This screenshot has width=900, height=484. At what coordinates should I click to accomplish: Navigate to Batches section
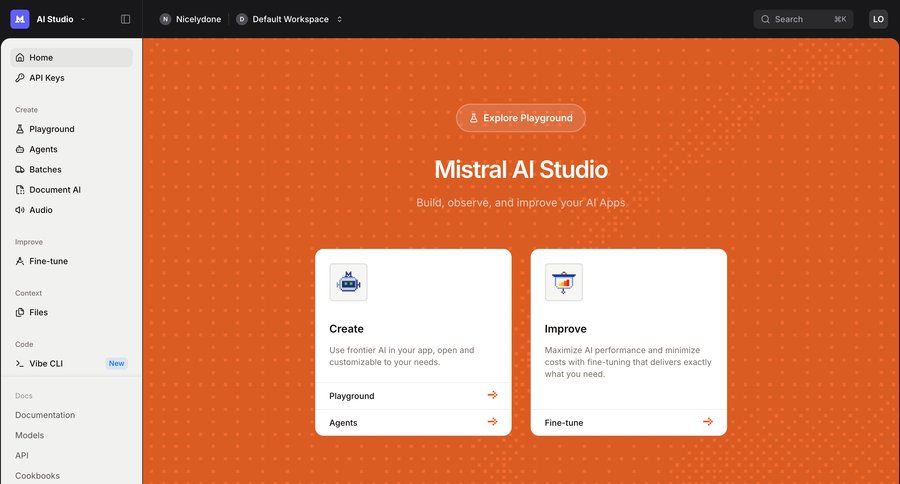click(x=45, y=170)
